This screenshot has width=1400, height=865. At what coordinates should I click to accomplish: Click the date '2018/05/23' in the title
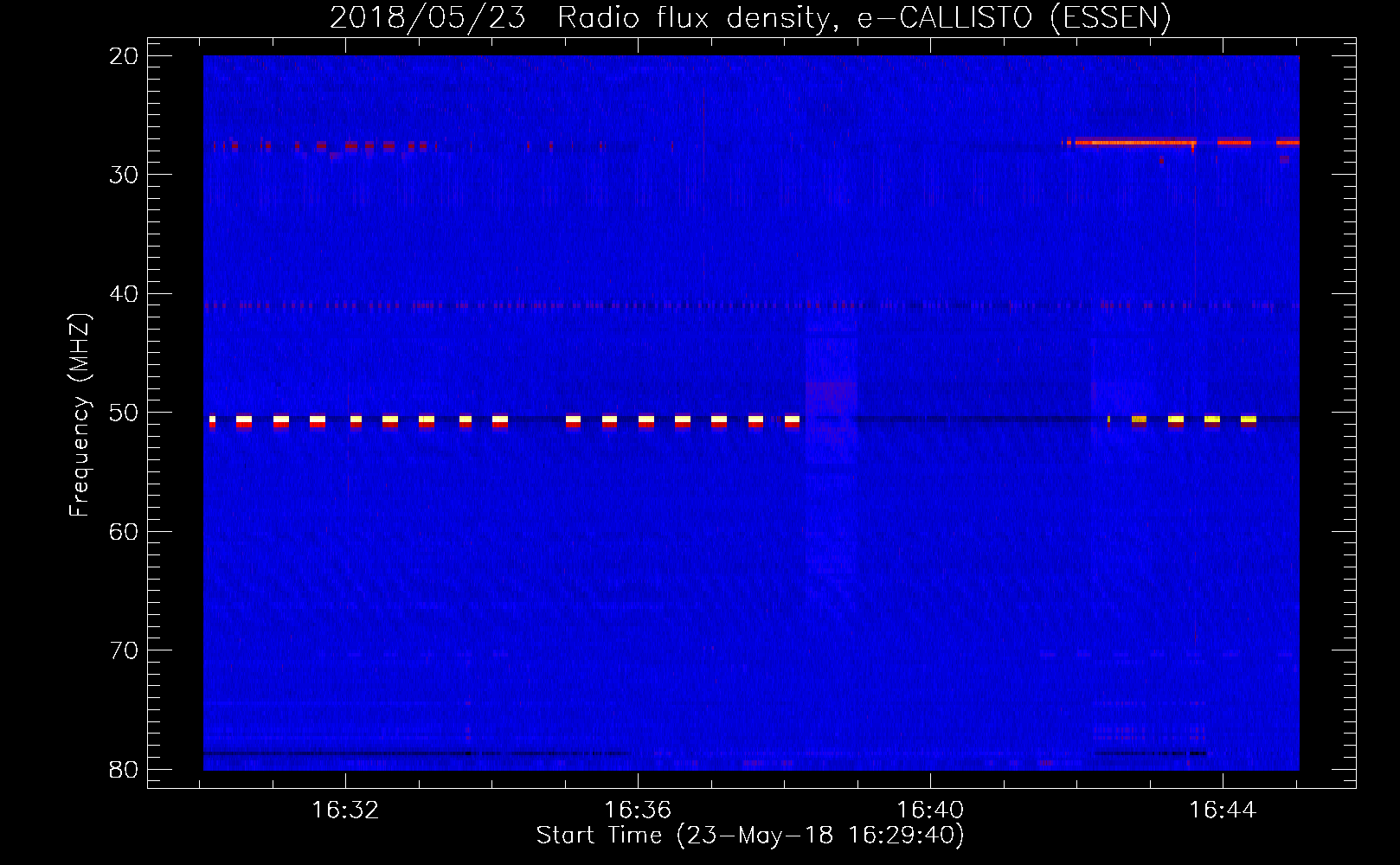coord(427,17)
